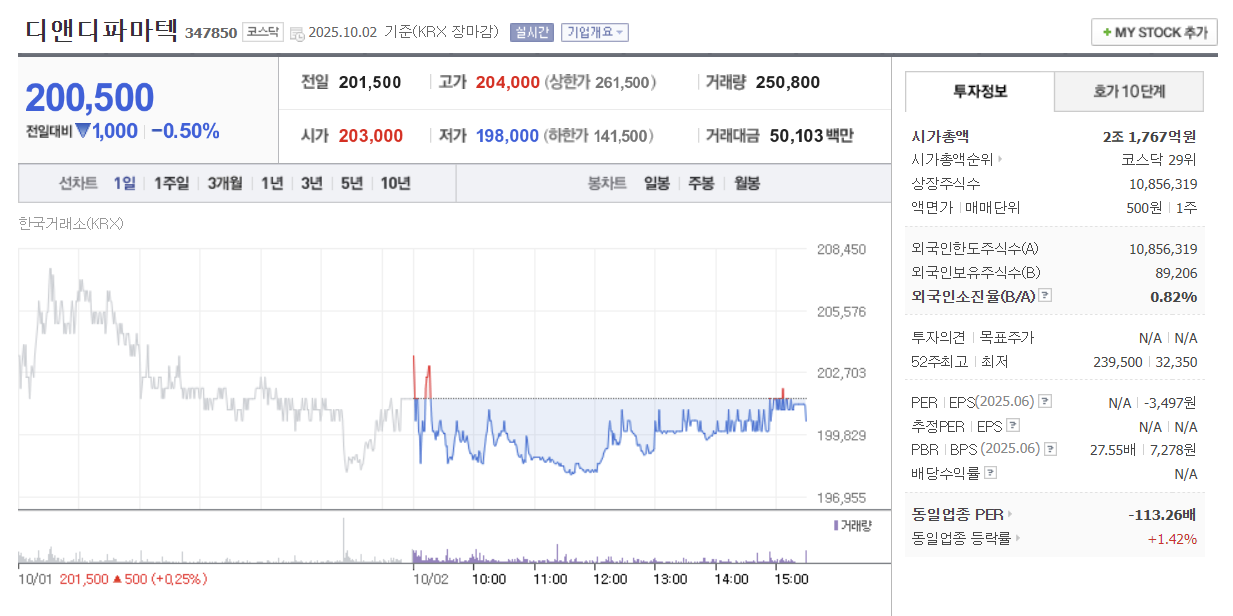Select the 5년 line chart period
Image resolution: width=1233 pixels, height=616 pixels.
[352, 184]
